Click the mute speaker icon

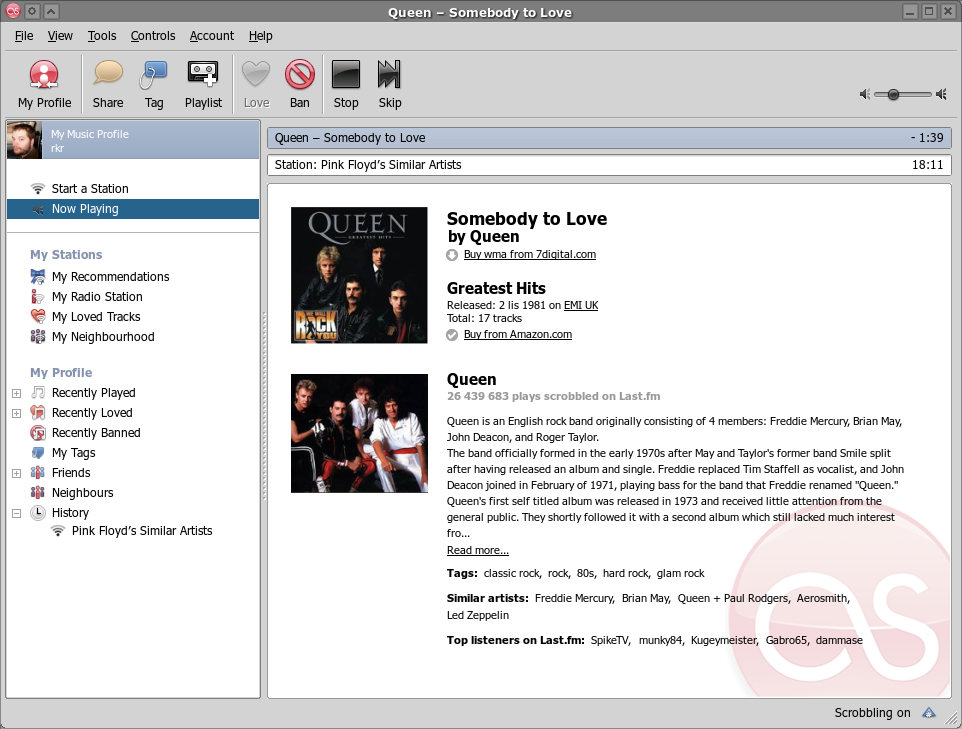(x=864, y=94)
